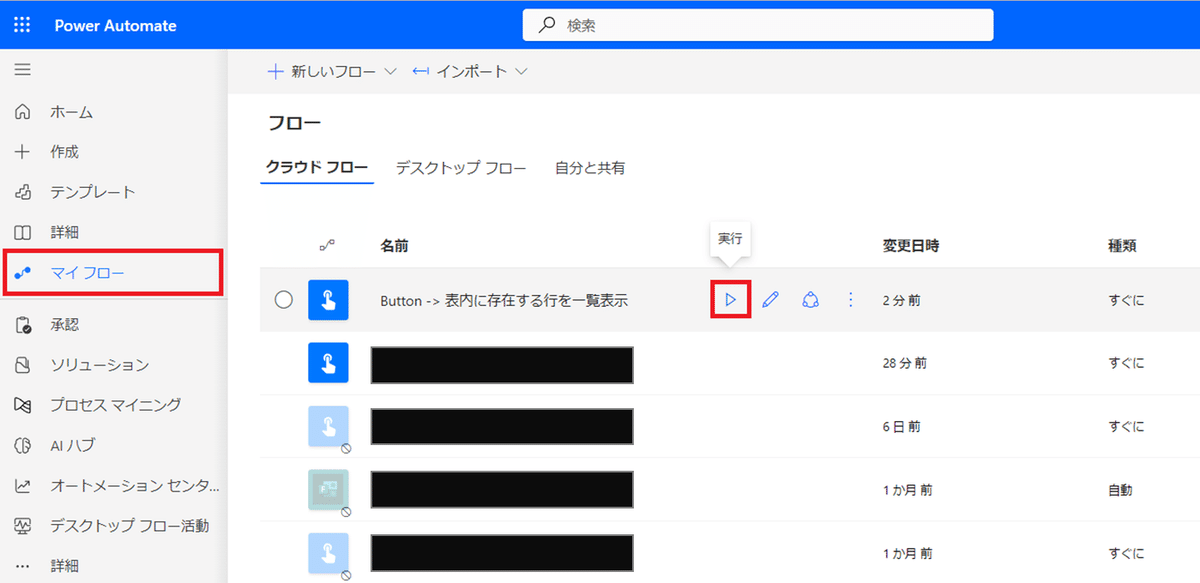The image size is (1200, 583).
Task: Click the テンプレート icon in sidebar
Action: (x=22, y=192)
